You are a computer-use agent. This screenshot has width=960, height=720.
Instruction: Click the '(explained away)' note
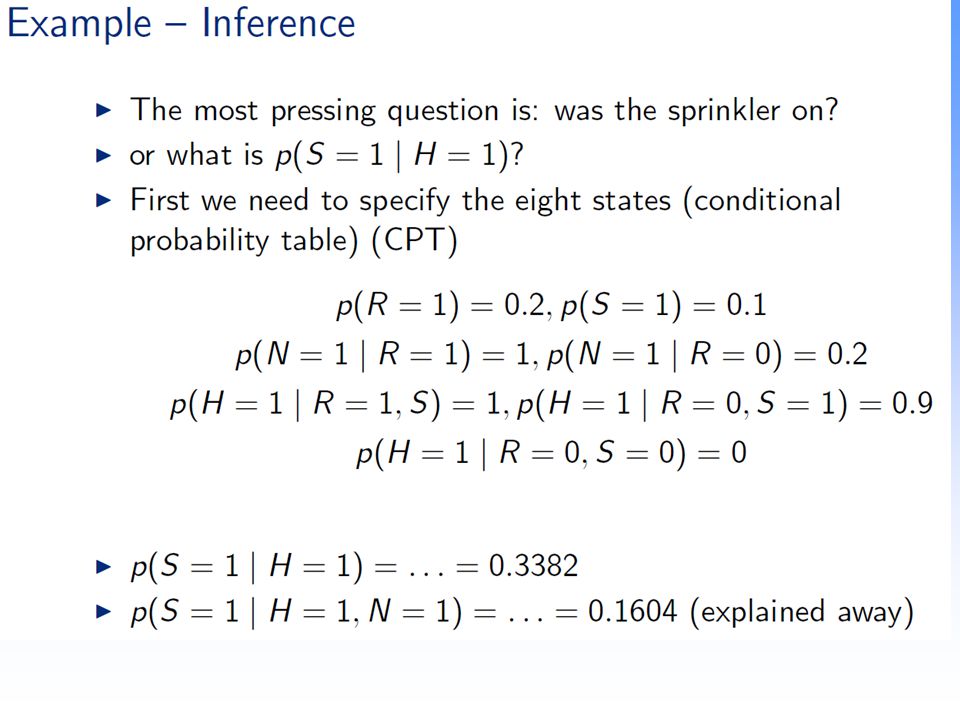point(801,612)
